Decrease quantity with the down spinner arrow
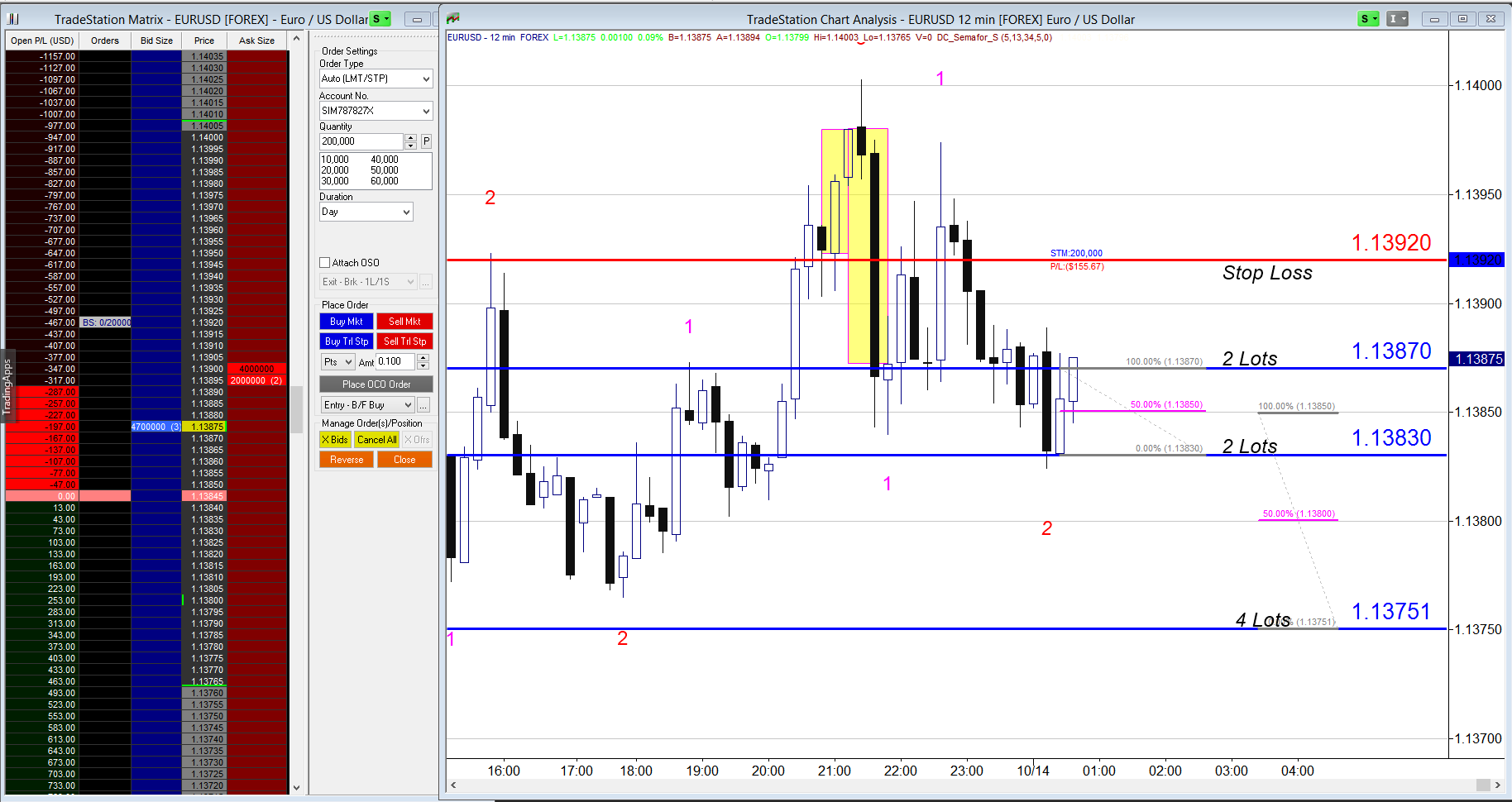Viewport: 1512px width, 802px height. 410,146
